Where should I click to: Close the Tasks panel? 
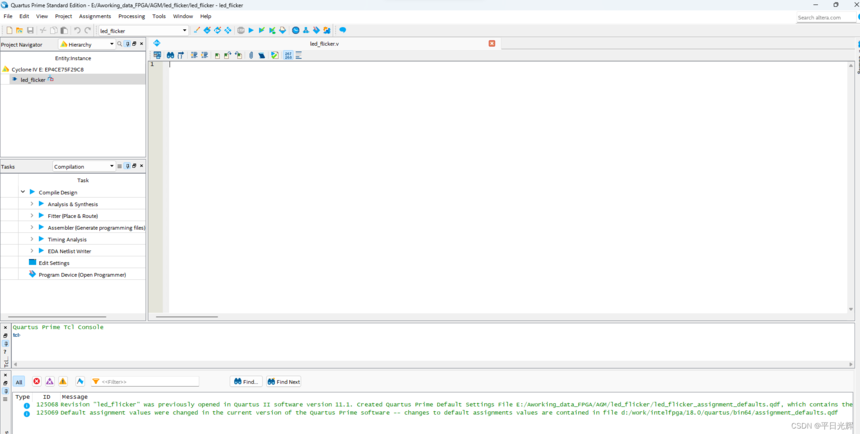coord(142,166)
